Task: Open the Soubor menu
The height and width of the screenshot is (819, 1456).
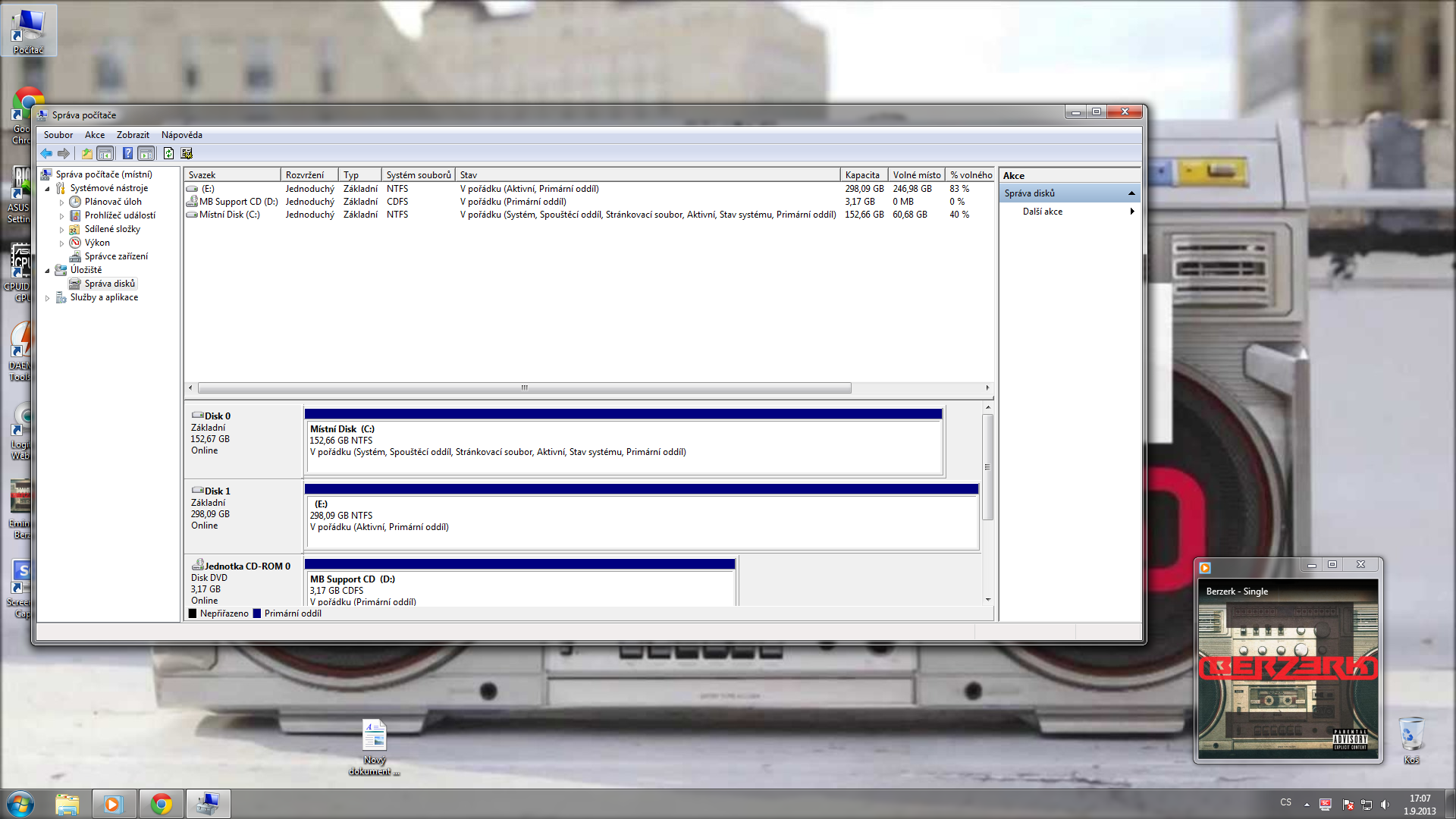Action: 58,135
